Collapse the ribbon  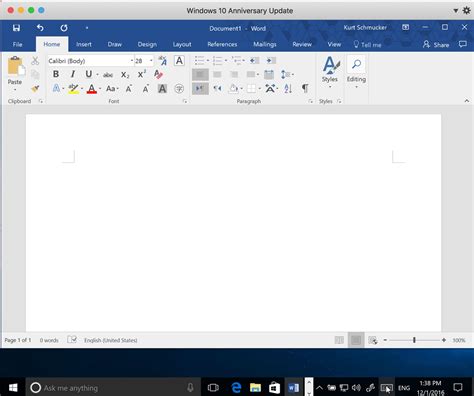(466, 101)
